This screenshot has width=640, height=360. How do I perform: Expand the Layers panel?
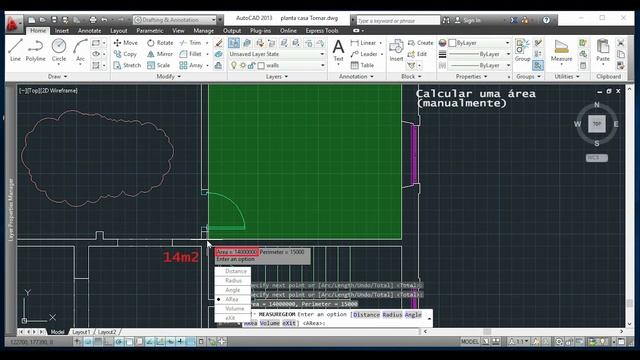coord(277,76)
